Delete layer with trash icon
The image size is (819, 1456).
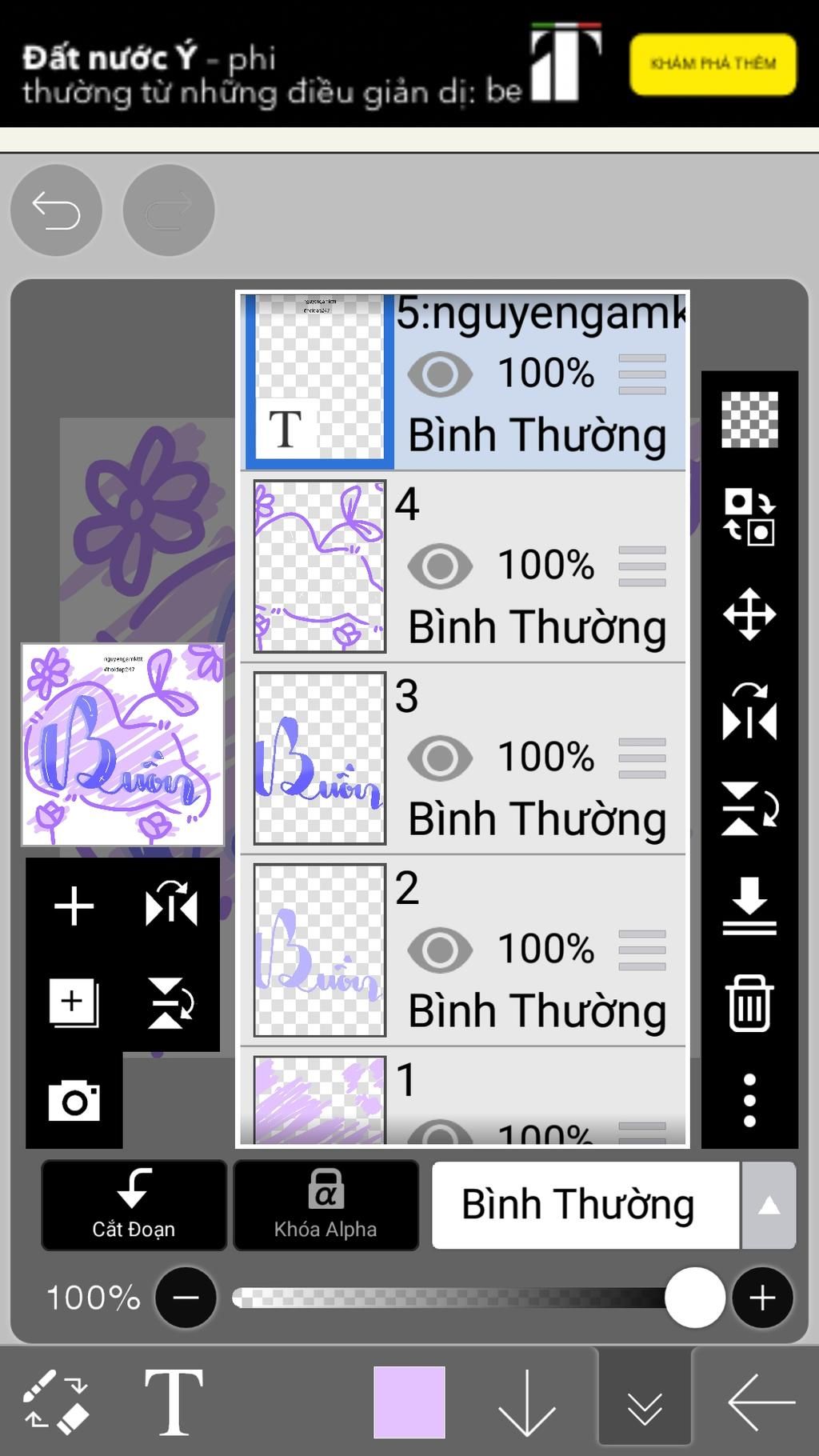(749, 1003)
